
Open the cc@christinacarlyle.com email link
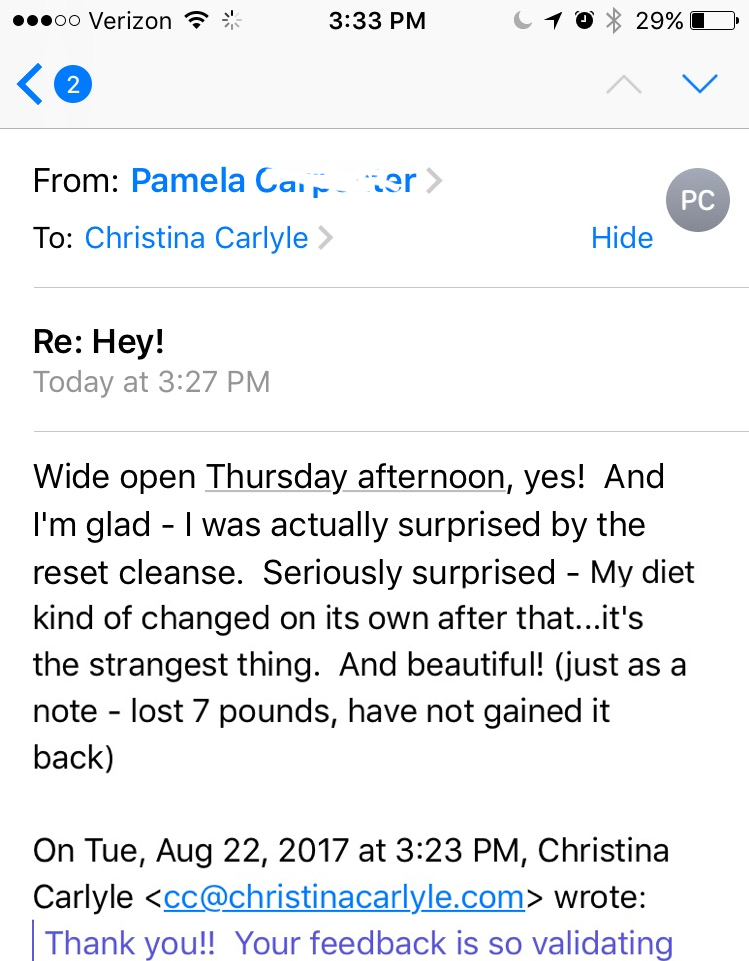pyautogui.click(x=344, y=897)
